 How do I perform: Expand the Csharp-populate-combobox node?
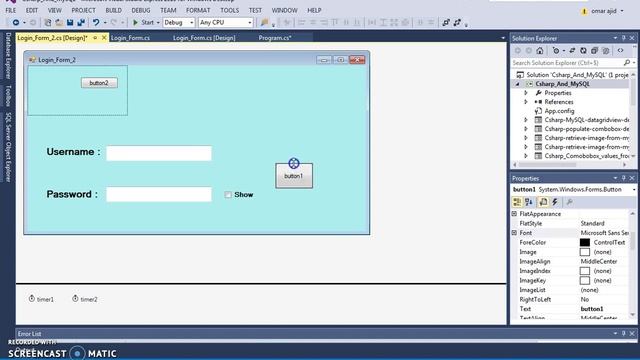(x=526, y=129)
